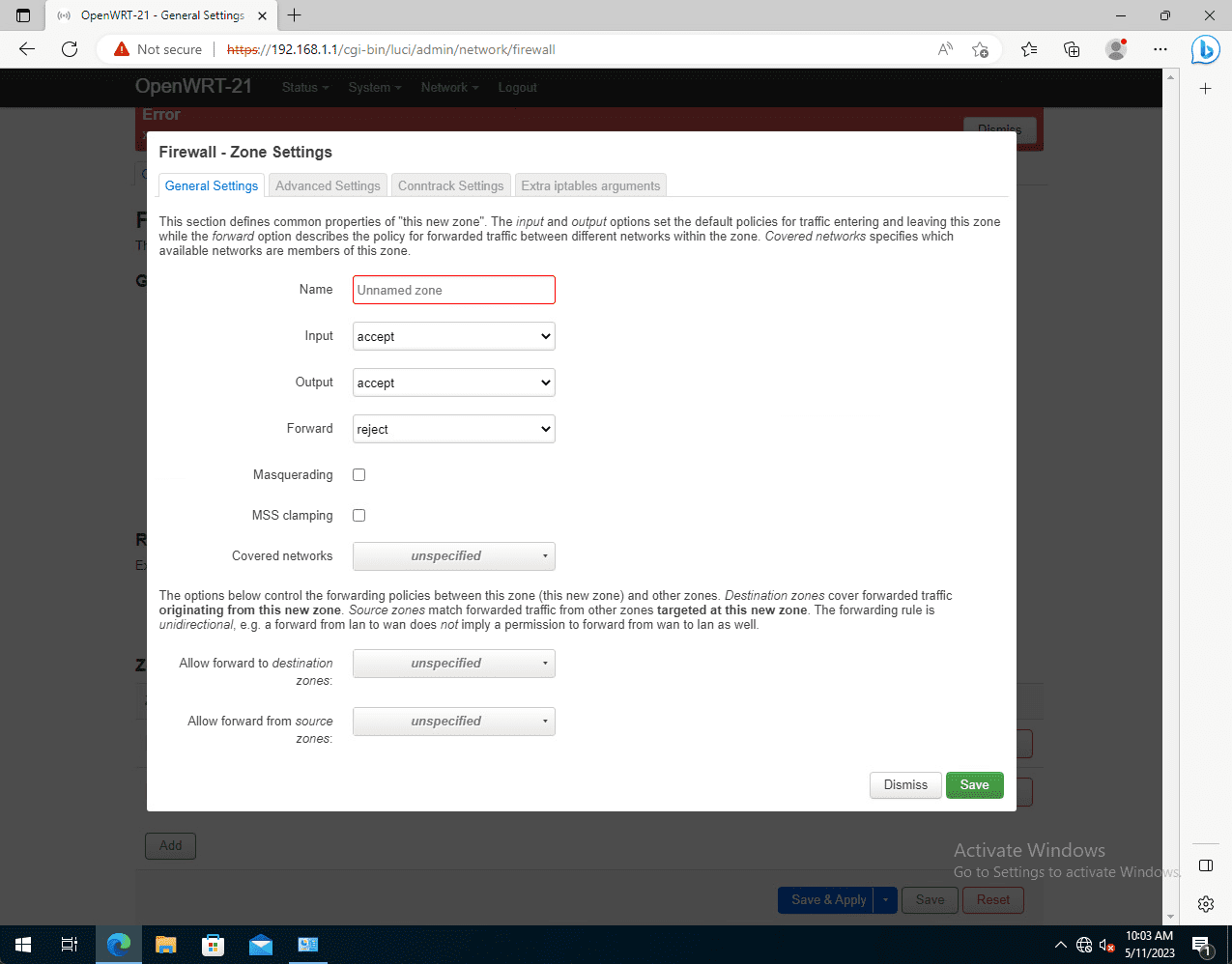Expand Allow forward from source zones dropdown
The height and width of the screenshot is (964, 1232).
(454, 722)
